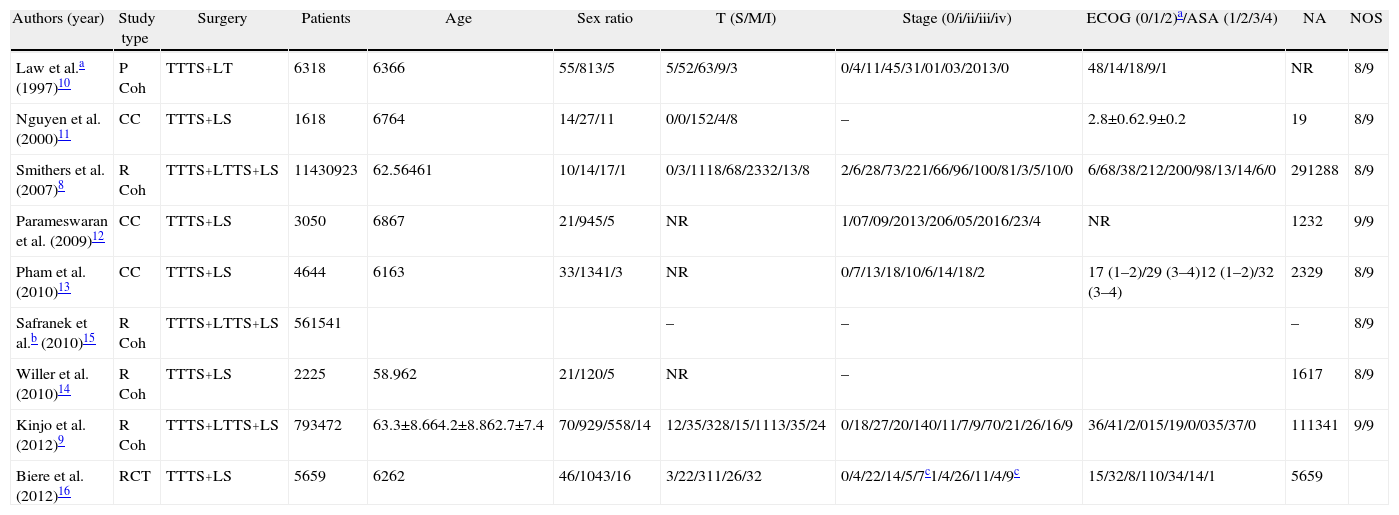Open reference 13 next to Pham et al.
The height and width of the screenshot is (515, 1399).
click(x=64, y=287)
